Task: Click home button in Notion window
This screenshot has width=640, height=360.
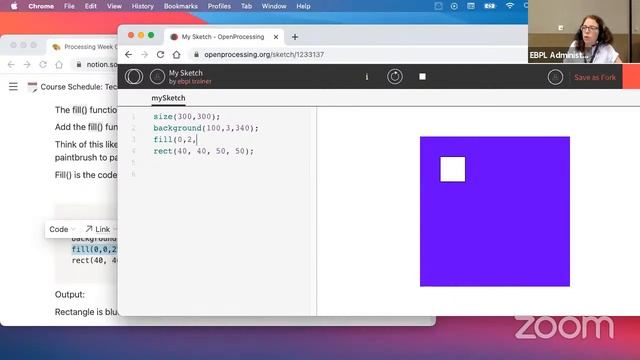Action: 59,64
